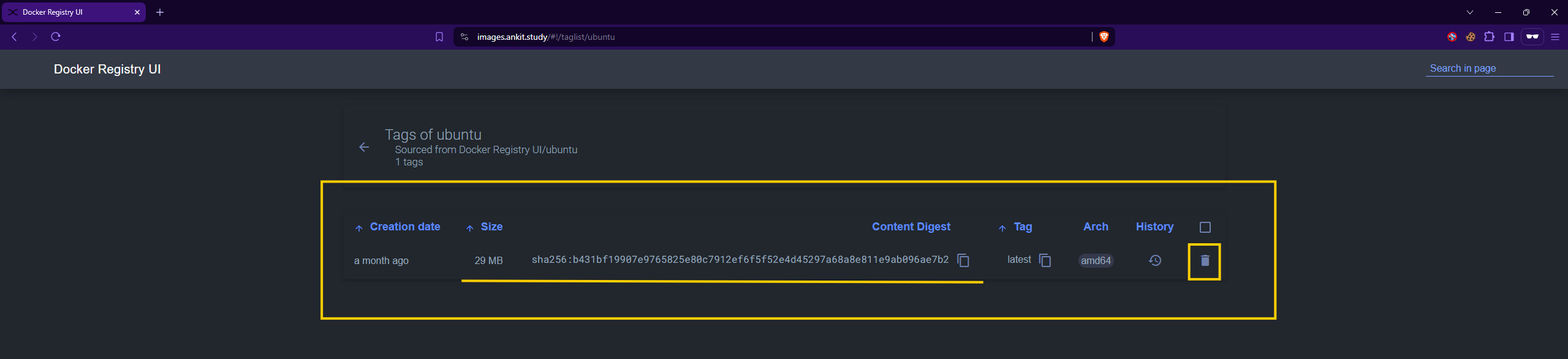
Task: Click the amd64 architecture chip
Action: pyautogui.click(x=1096, y=261)
